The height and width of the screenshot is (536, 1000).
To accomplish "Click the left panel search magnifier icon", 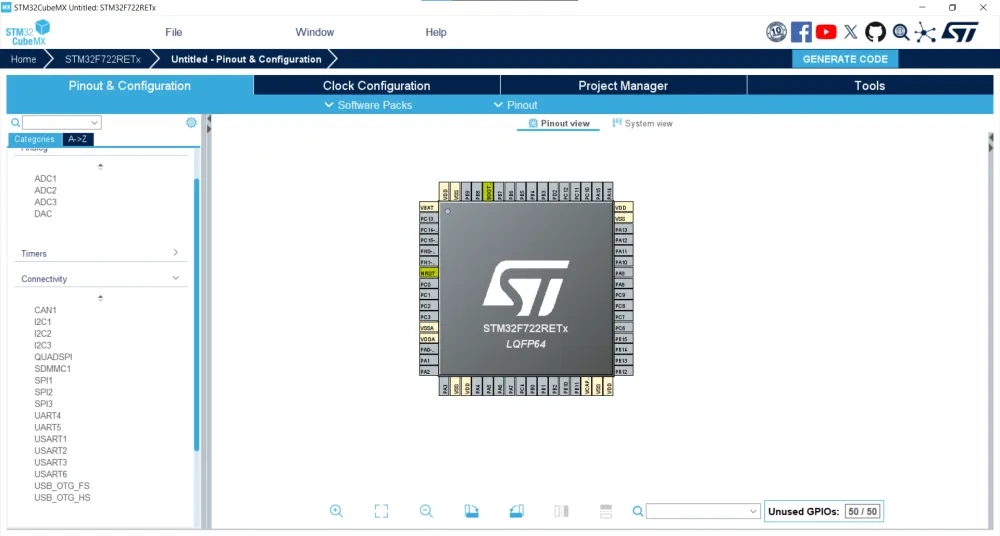I will (15, 123).
